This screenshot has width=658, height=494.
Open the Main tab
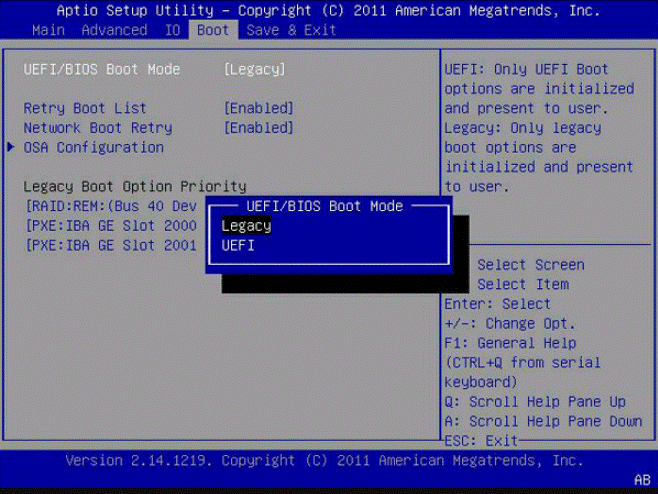coord(49,30)
